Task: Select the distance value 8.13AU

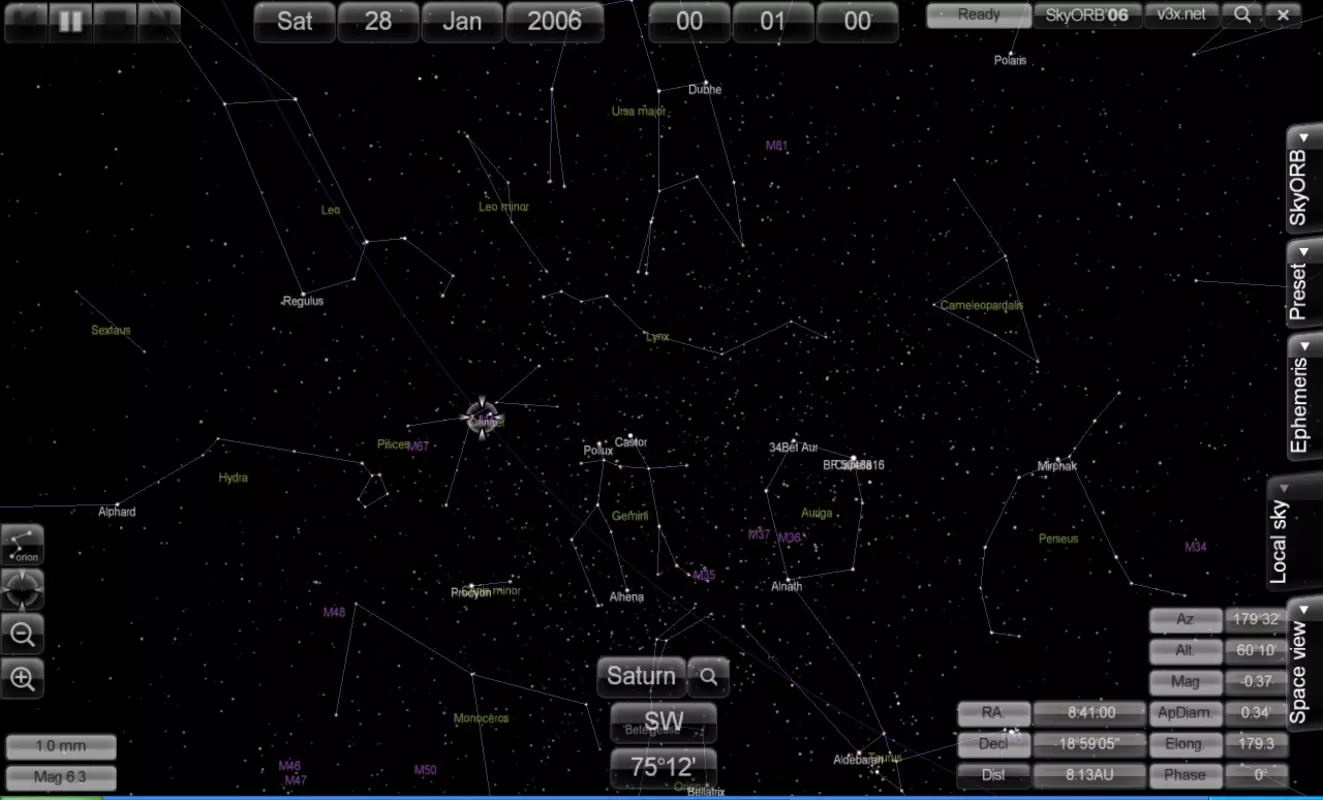Action: coord(1089,776)
